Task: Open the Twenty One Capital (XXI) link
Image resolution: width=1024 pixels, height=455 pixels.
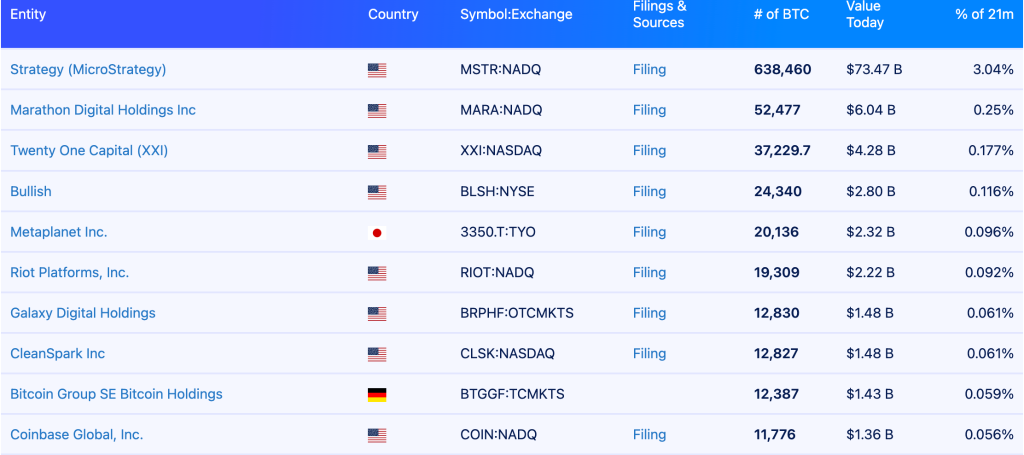Action: pyautogui.click(x=89, y=151)
